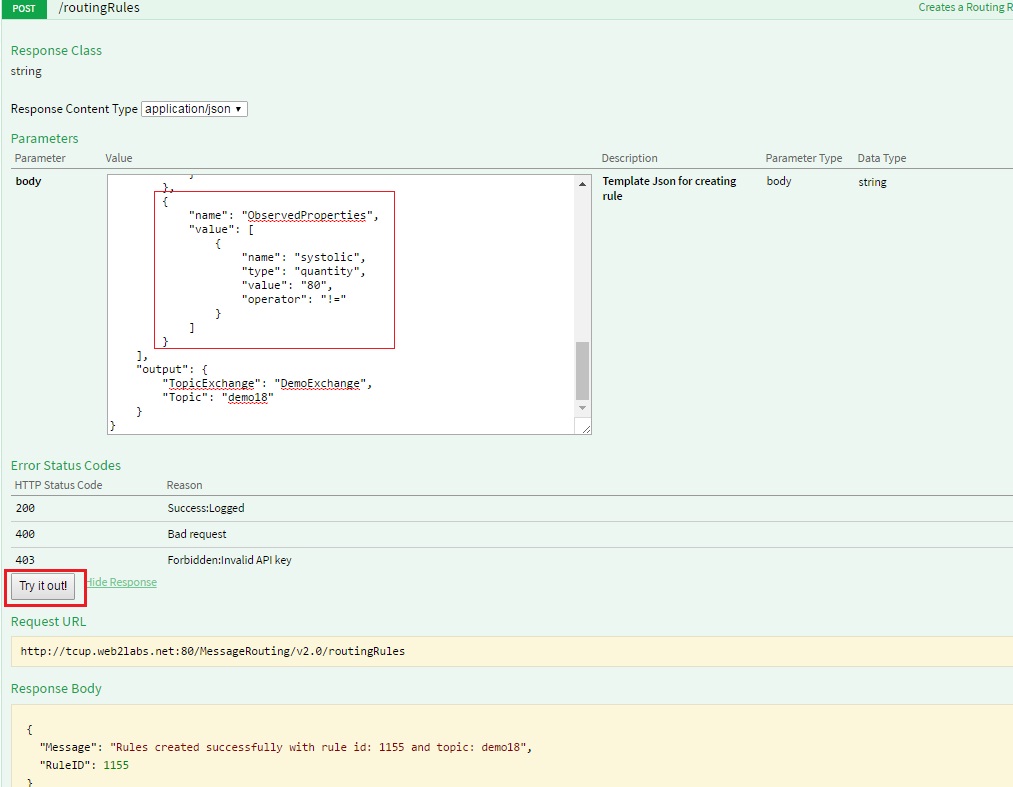1013x787 pixels.
Task: Click the "Message" line in response body
Action: coord(286,748)
